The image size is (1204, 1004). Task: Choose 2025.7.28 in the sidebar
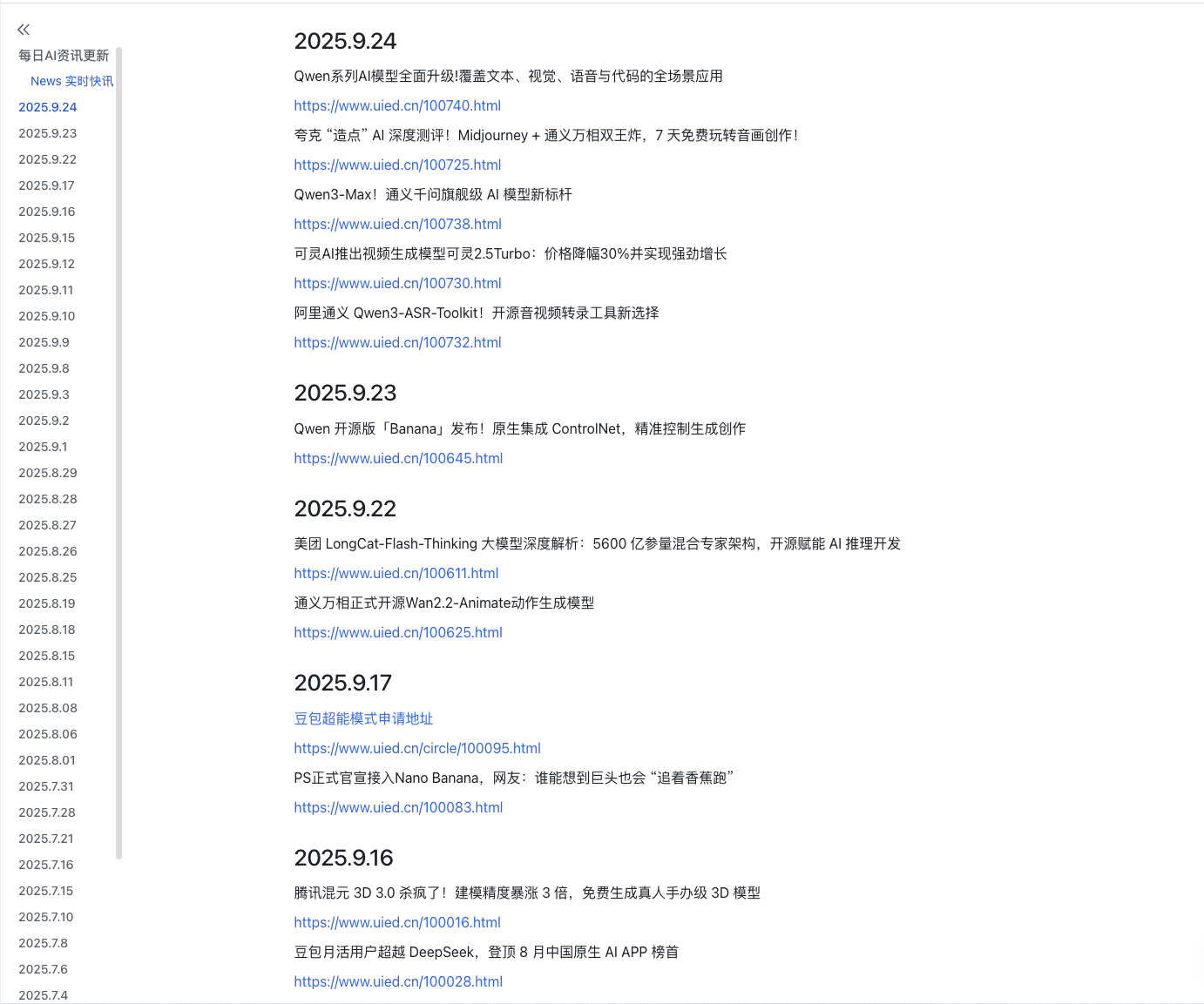[47, 812]
